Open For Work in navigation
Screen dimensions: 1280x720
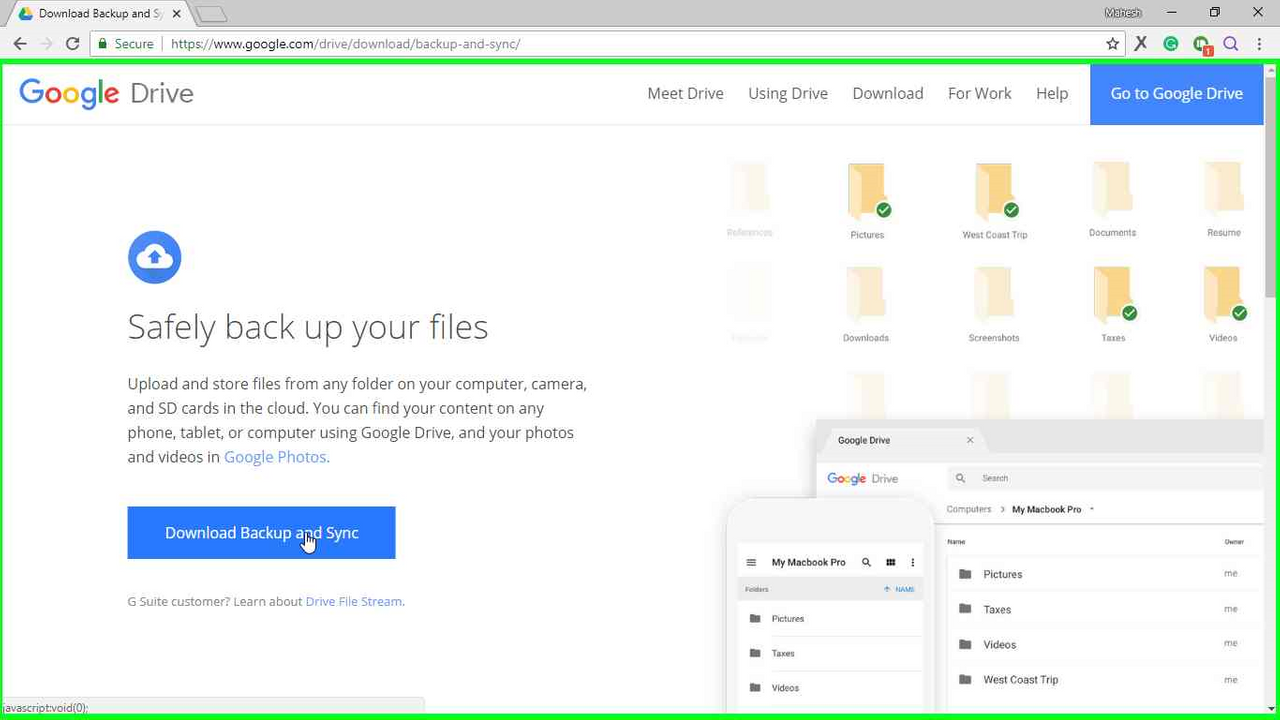[x=980, y=93]
